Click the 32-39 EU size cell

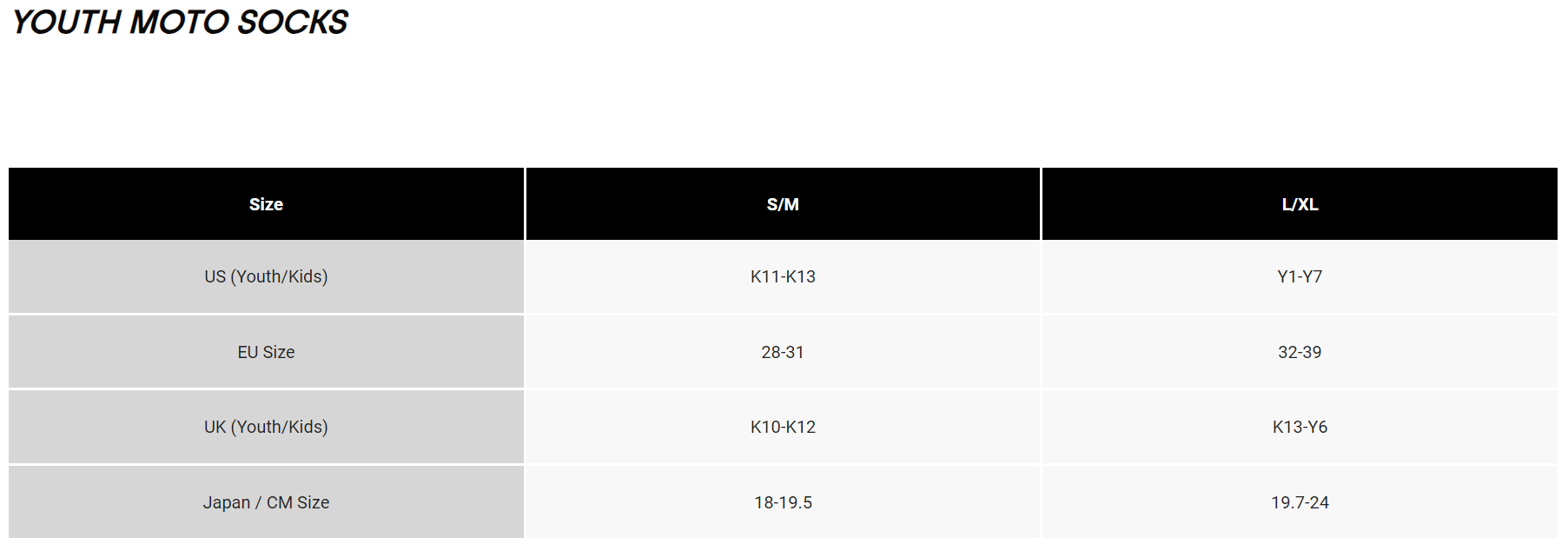[x=1300, y=352]
